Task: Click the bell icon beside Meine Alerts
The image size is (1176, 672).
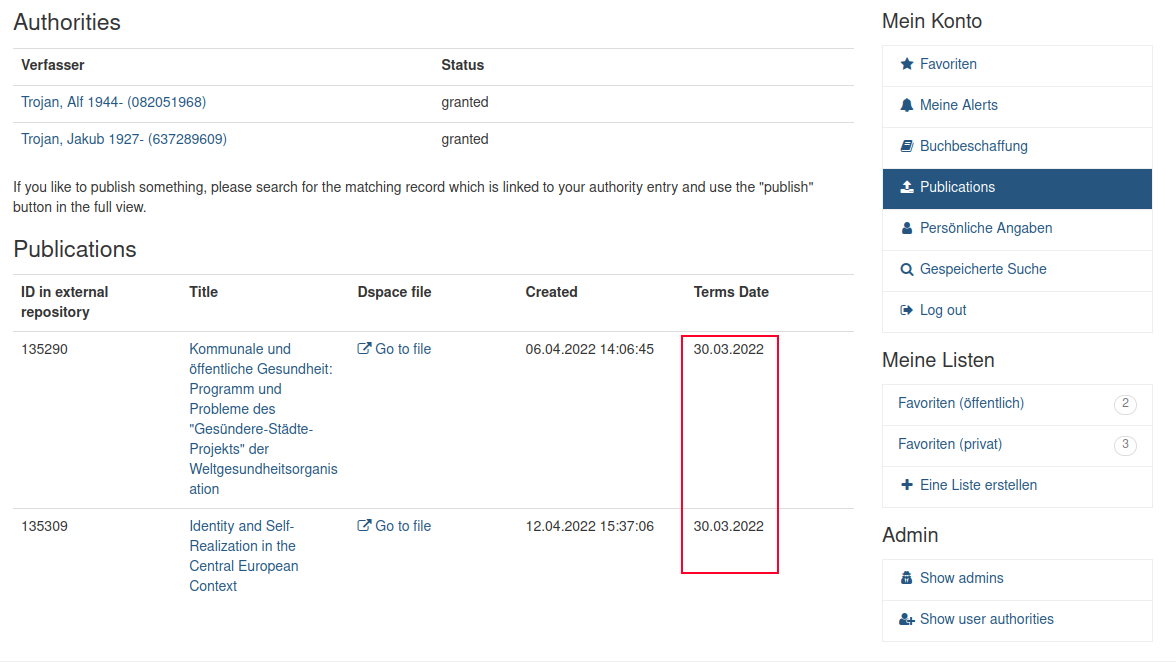Action: [x=907, y=105]
